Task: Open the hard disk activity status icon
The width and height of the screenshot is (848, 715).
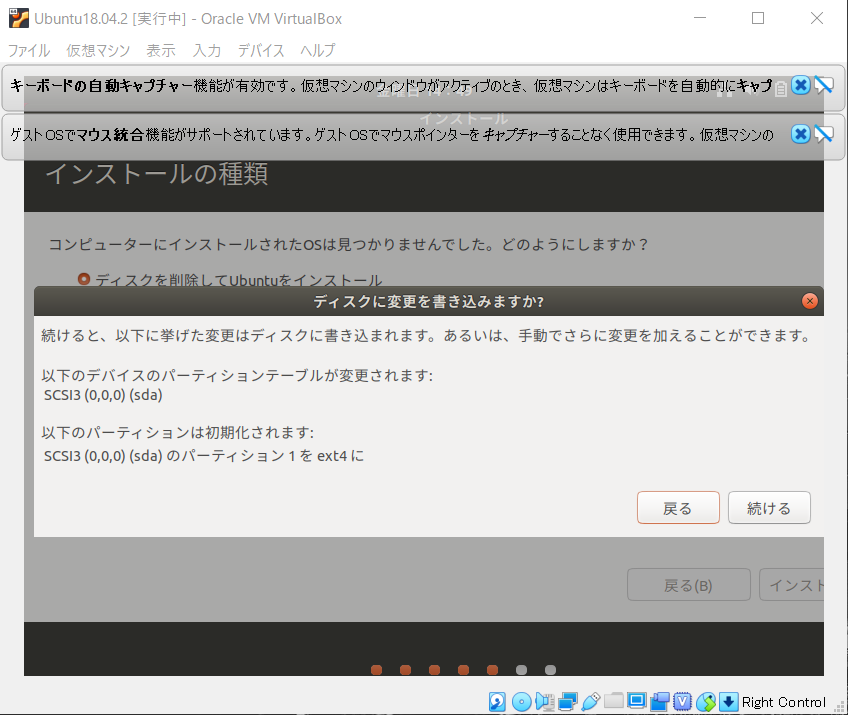Action: (x=497, y=701)
